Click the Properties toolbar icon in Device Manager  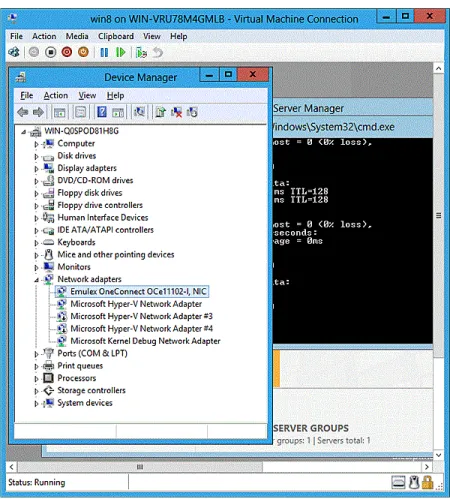(80, 112)
